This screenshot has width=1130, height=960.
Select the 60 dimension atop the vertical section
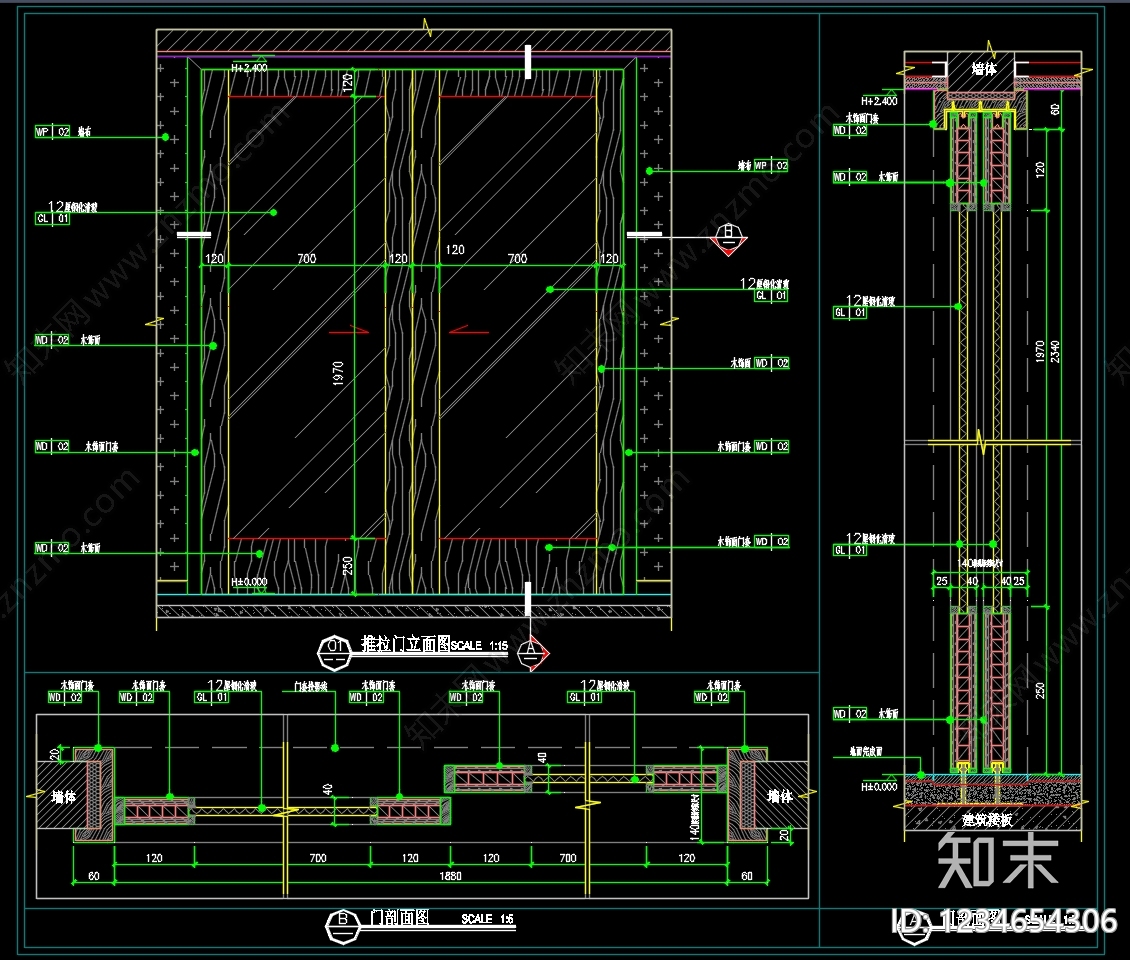(x=1055, y=110)
